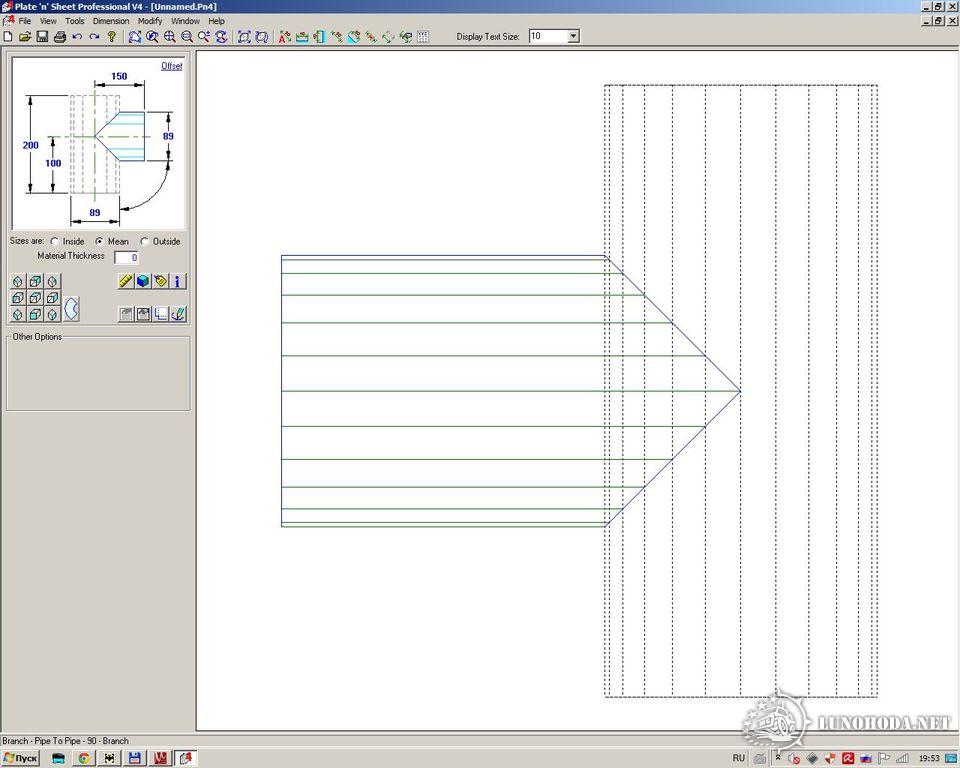Screen dimensions: 960x768
Task: Open the Tools menu
Action: pos(75,21)
